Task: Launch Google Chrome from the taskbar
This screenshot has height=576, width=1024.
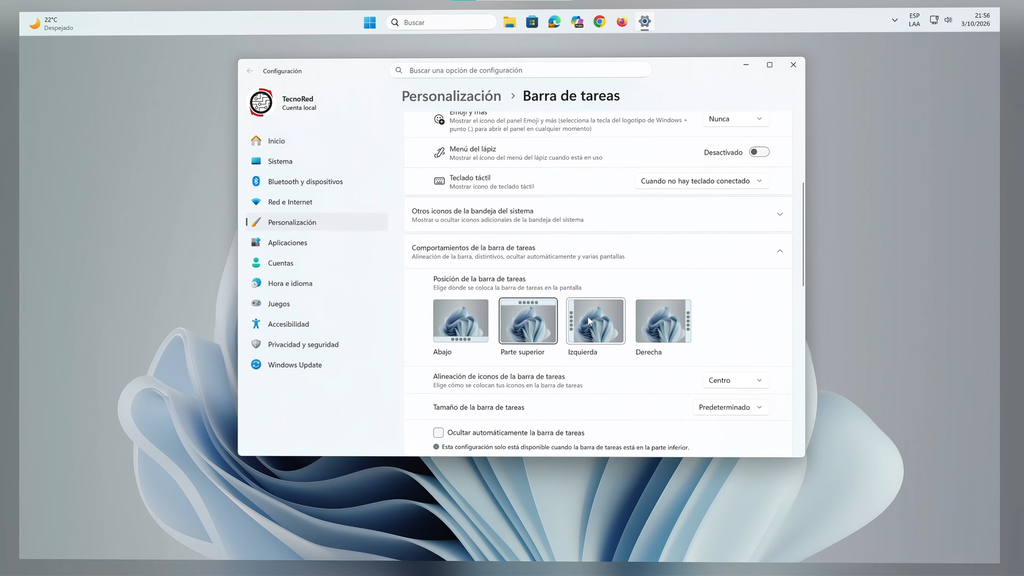Action: (600, 22)
